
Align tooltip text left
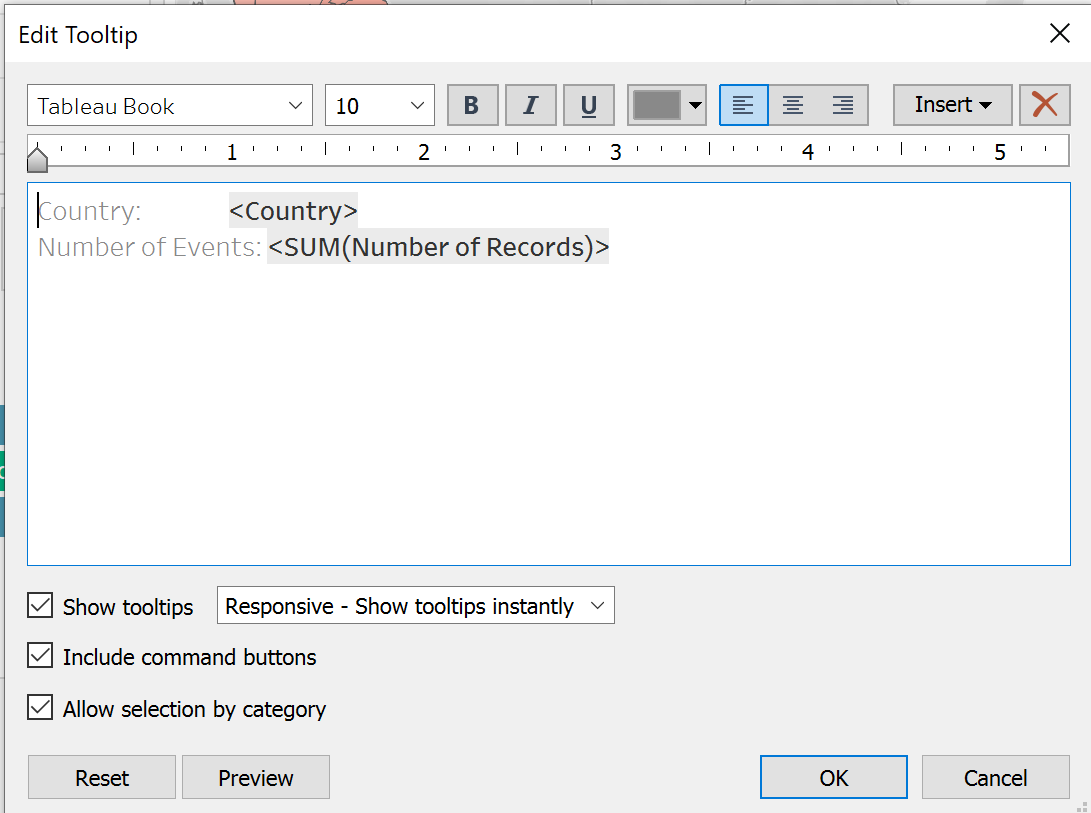point(744,106)
